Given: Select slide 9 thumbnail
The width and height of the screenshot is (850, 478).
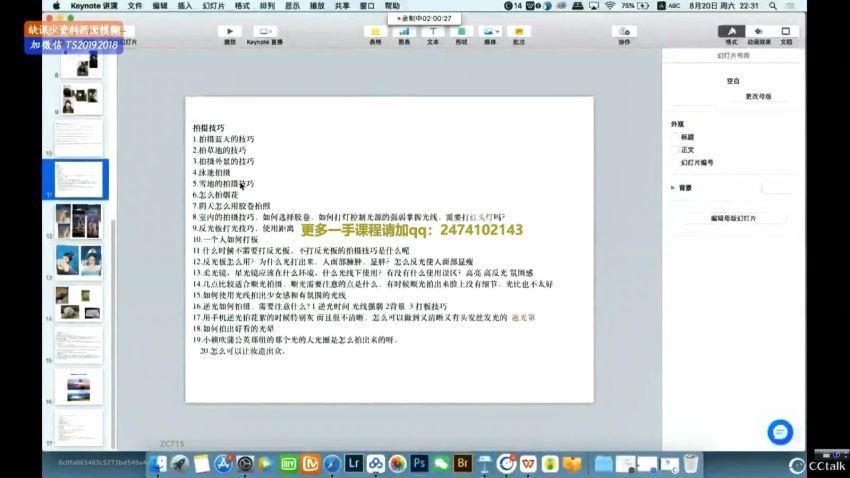Looking at the screenshot, I should point(81,100).
